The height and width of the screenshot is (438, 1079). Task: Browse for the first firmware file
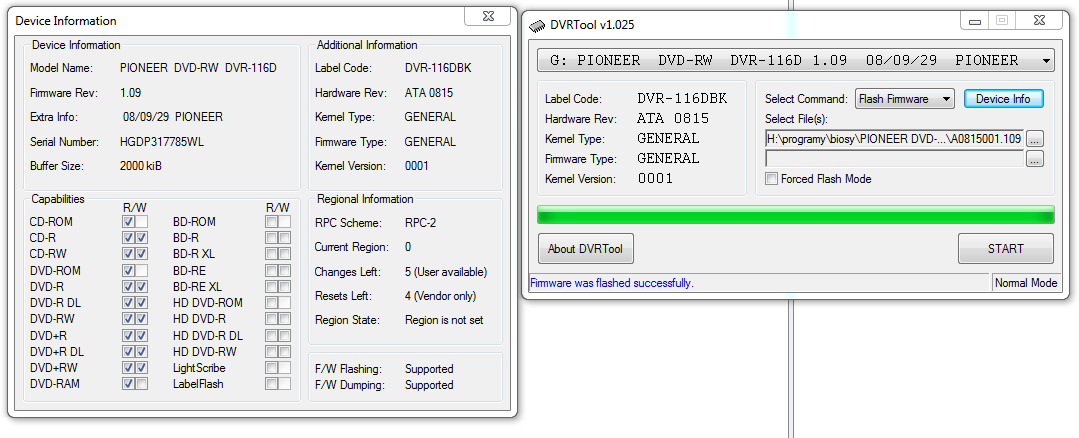(1035, 139)
